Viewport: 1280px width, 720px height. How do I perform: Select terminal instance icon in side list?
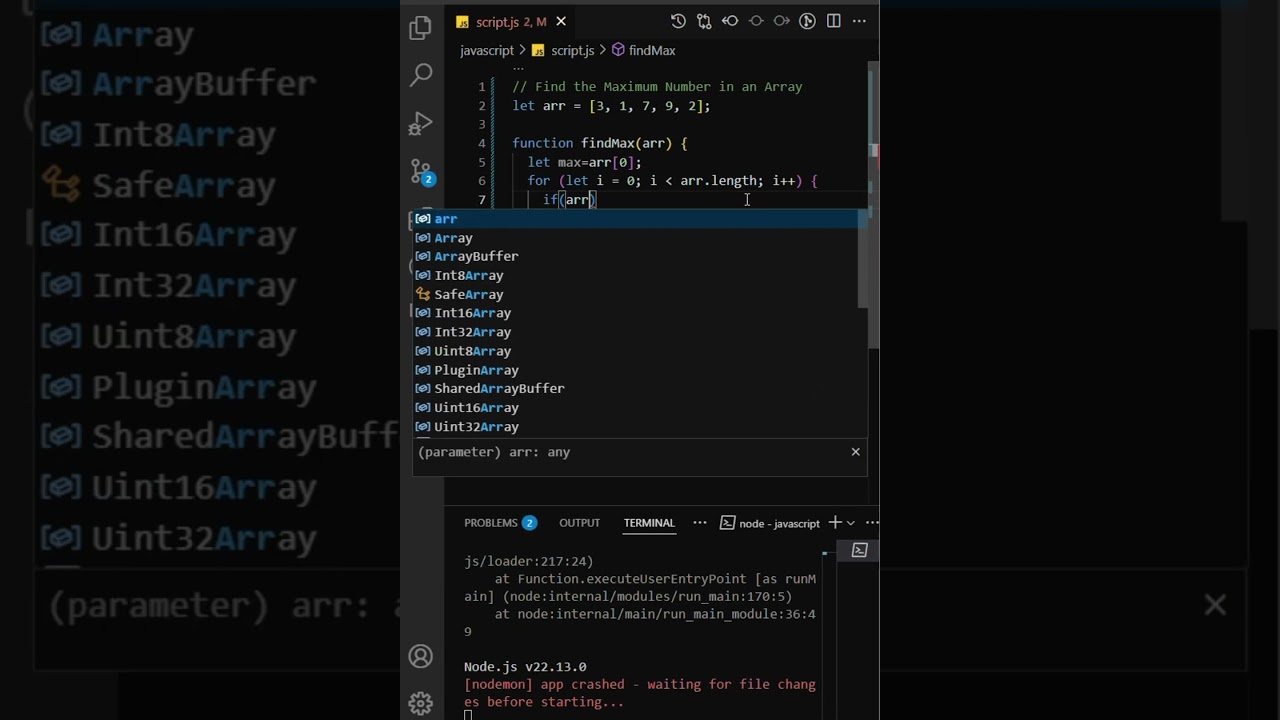click(859, 550)
